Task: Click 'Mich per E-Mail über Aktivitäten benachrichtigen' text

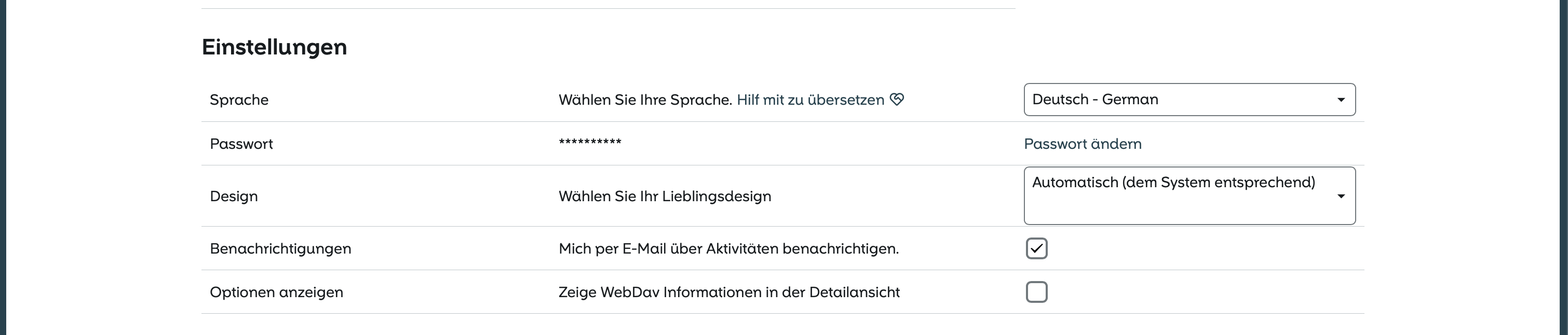Action: (x=728, y=249)
